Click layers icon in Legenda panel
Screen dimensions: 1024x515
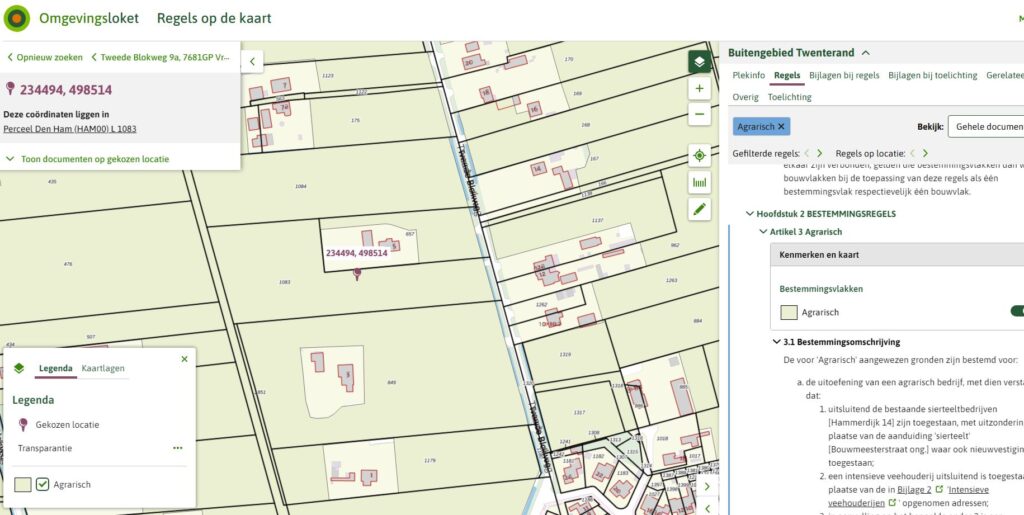(19, 368)
